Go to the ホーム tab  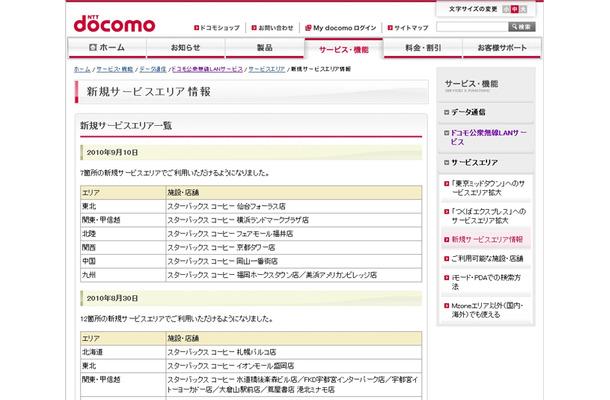[107, 48]
